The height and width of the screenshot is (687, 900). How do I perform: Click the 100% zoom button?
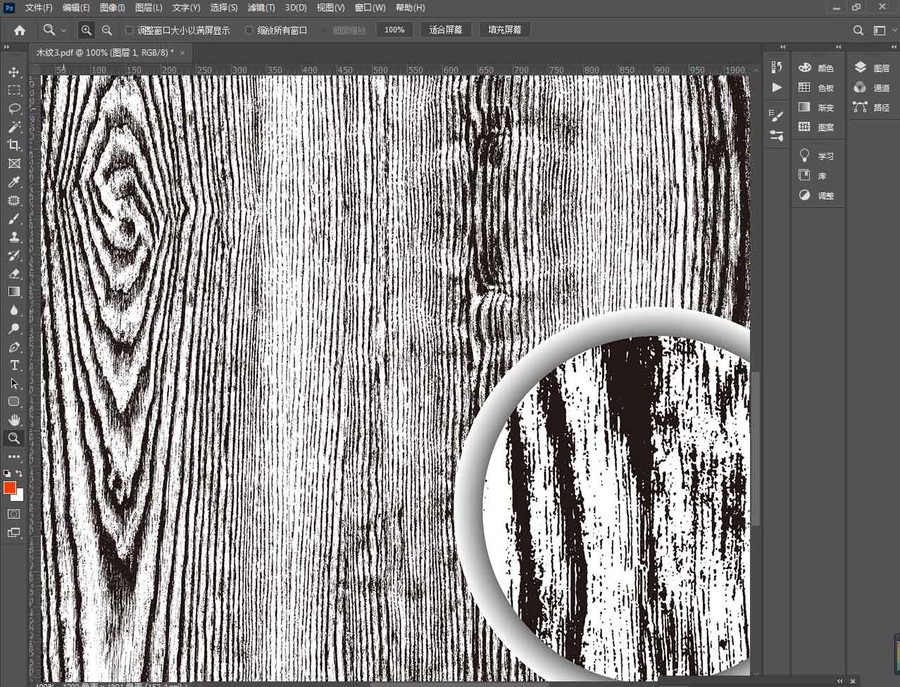[x=394, y=30]
